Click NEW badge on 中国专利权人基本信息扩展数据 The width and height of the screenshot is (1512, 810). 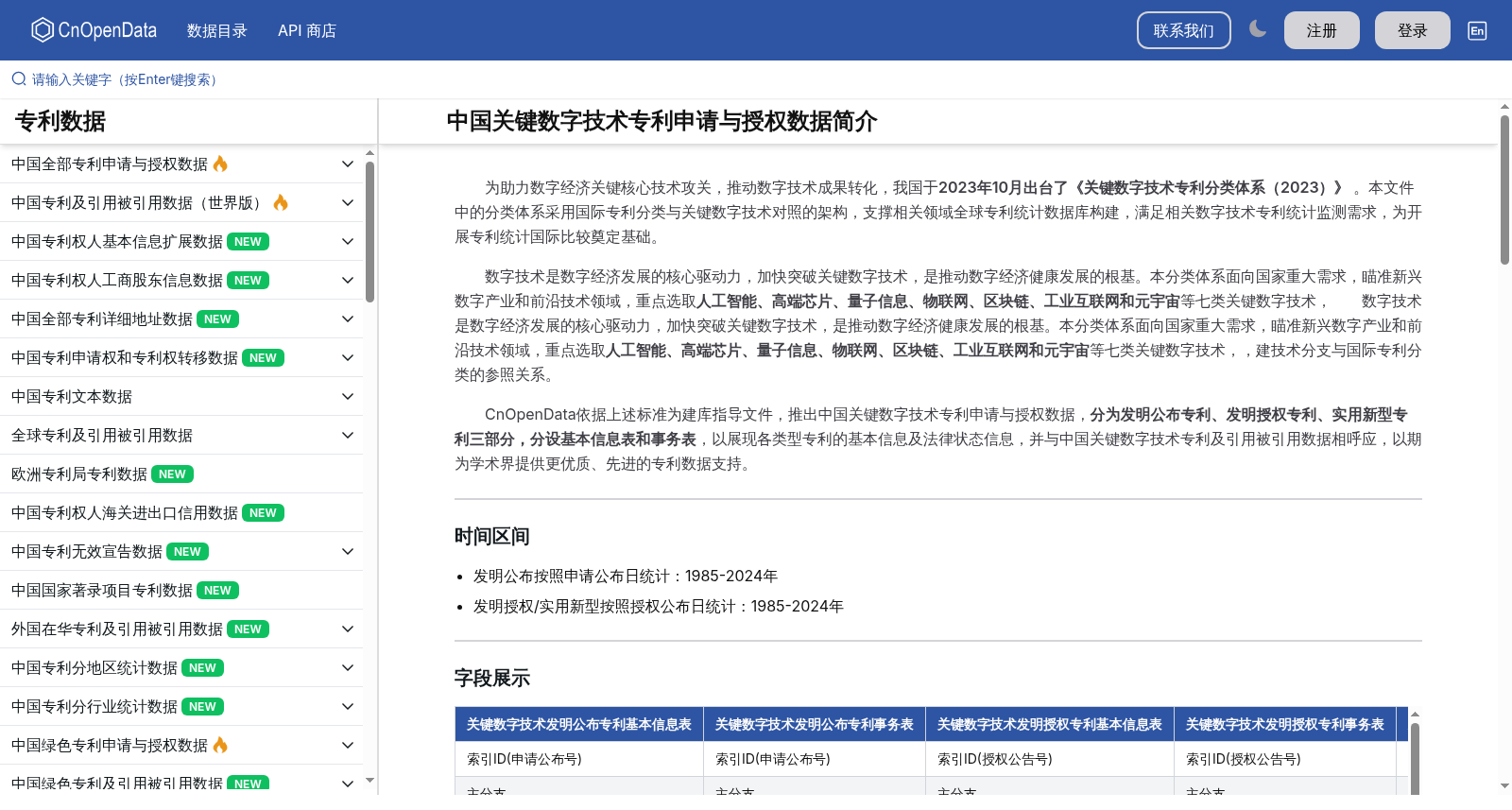(x=248, y=241)
